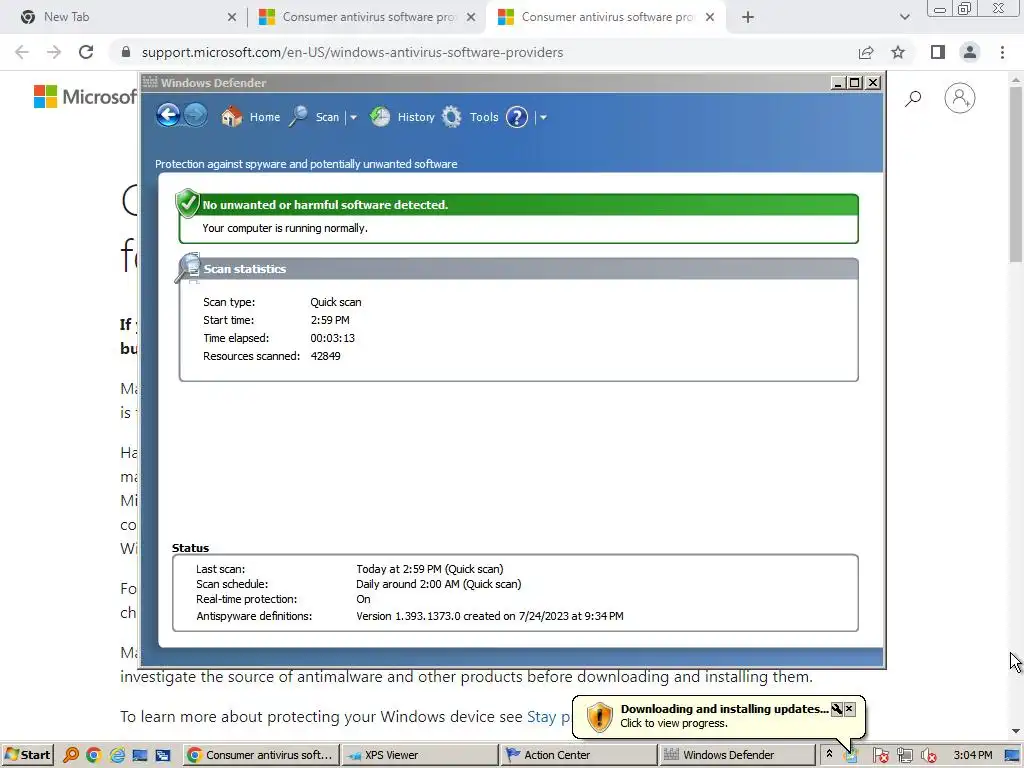Click the taskbar search magnifier icon
This screenshot has height=768, width=1024.
point(71,755)
